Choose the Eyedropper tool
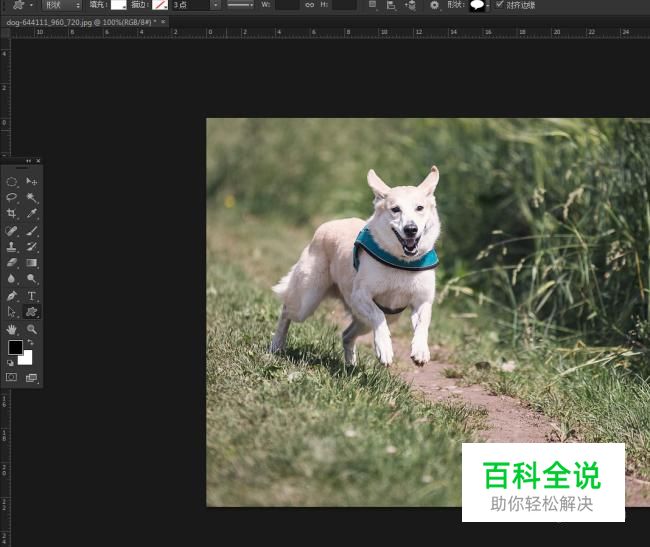 (x=31, y=214)
